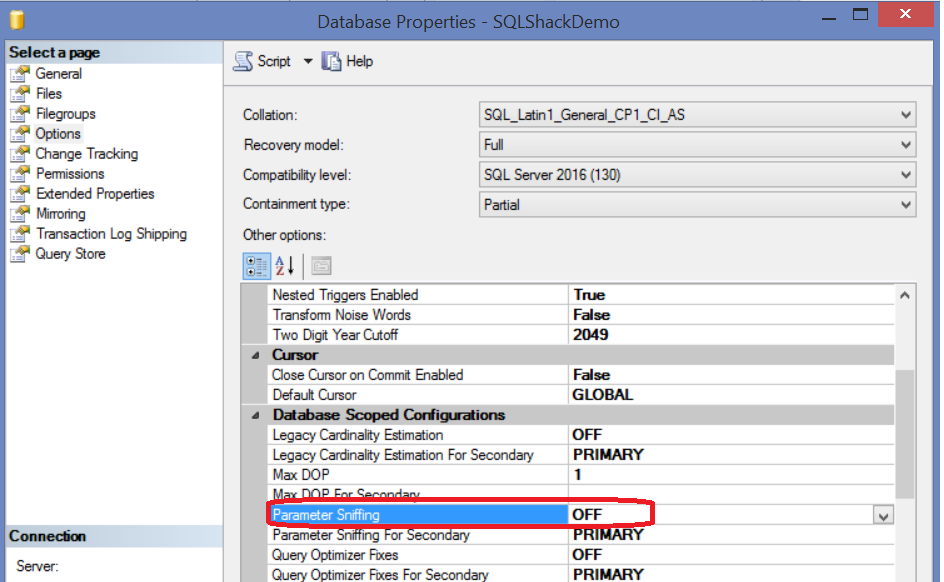944x582 pixels.
Task: Click the Property Pages icon
Action: pos(321,266)
